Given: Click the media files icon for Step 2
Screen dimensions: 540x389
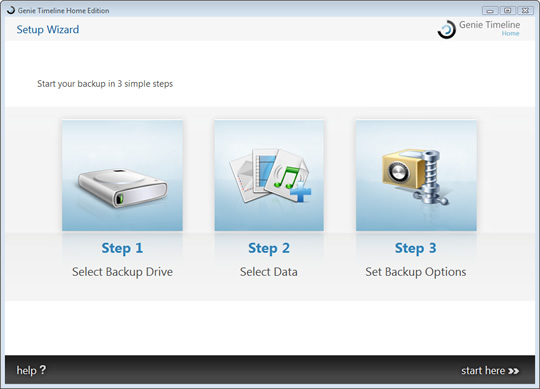Looking at the screenshot, I should point(269,175).
